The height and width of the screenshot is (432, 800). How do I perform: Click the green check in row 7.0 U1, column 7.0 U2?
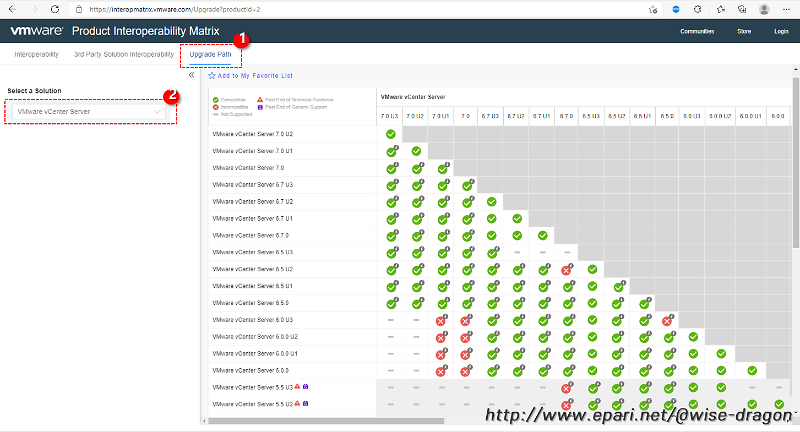point(416,151)
